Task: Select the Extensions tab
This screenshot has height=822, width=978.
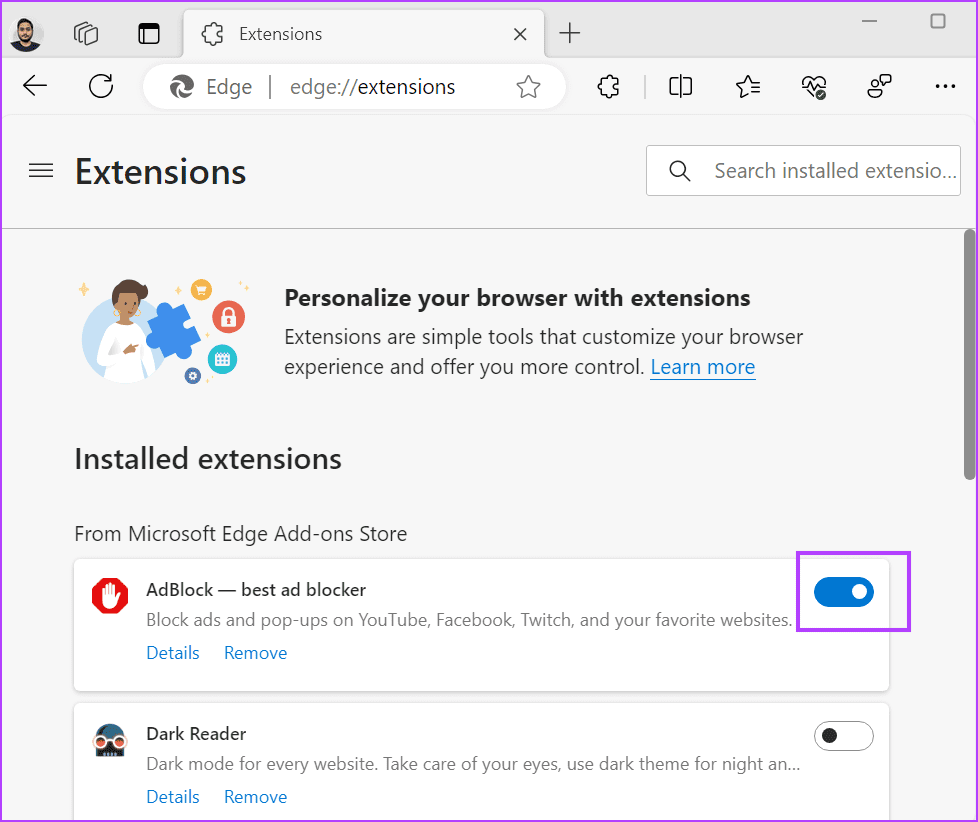Action: tap(363, 34)
